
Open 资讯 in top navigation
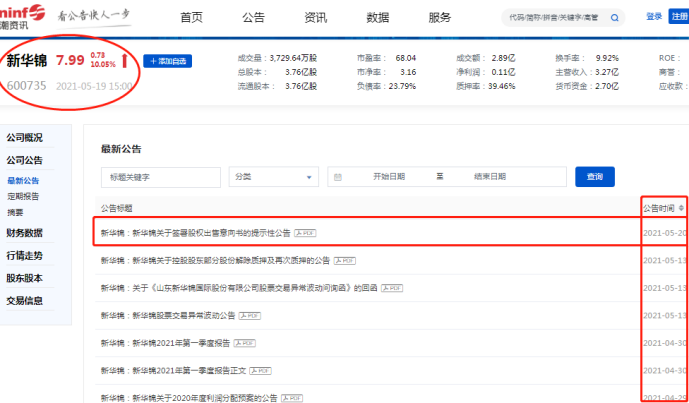point(315,18)
